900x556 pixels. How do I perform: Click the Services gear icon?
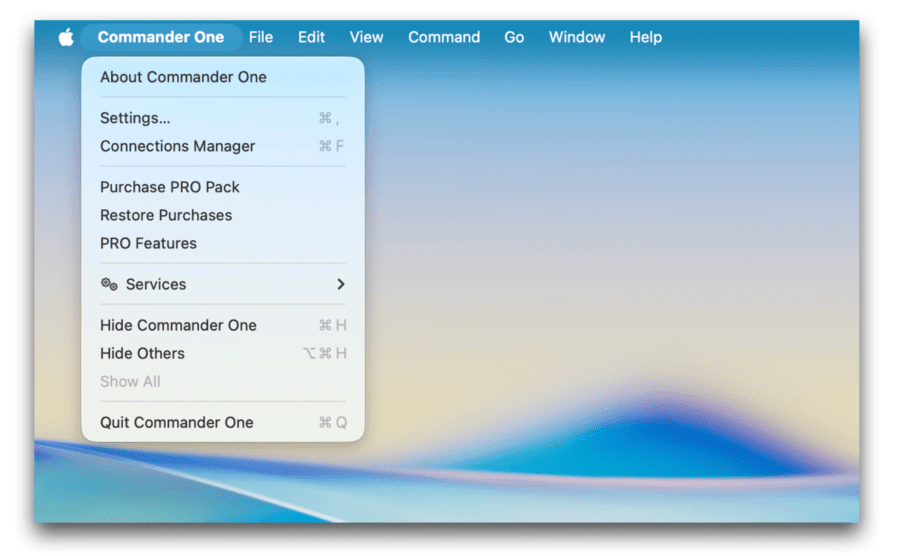pyautogui.click(x=109, y=284)
